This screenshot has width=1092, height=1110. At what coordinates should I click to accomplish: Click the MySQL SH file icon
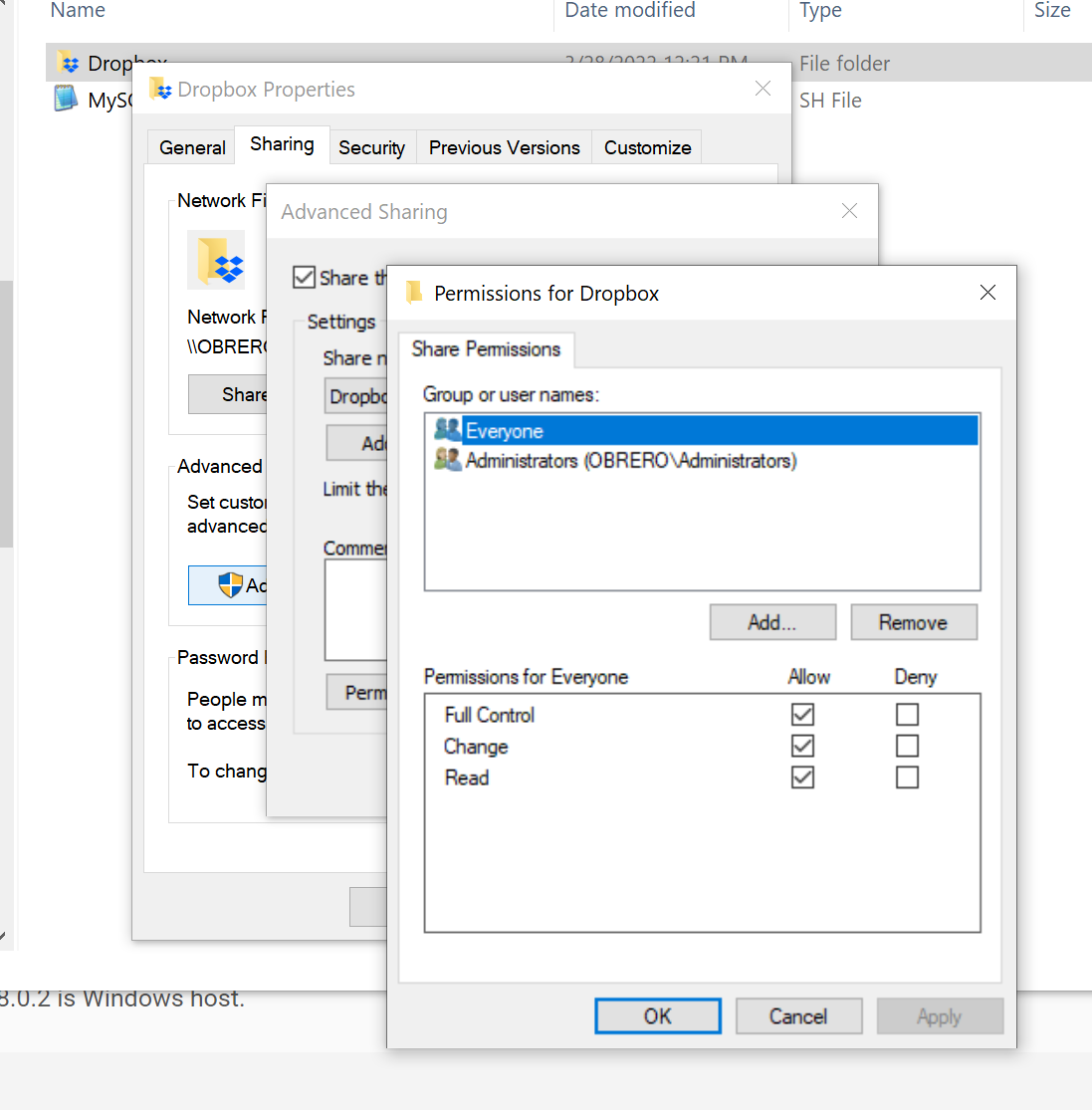66,99
